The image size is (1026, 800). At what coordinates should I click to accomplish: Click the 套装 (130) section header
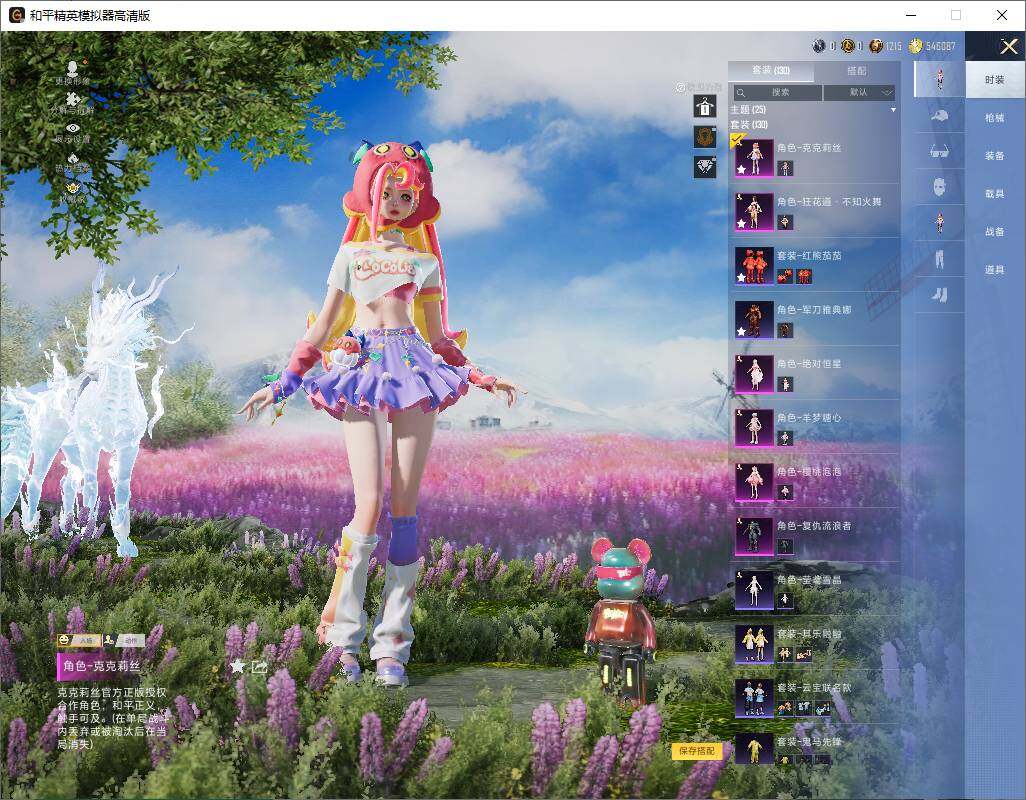coord(749,124)
